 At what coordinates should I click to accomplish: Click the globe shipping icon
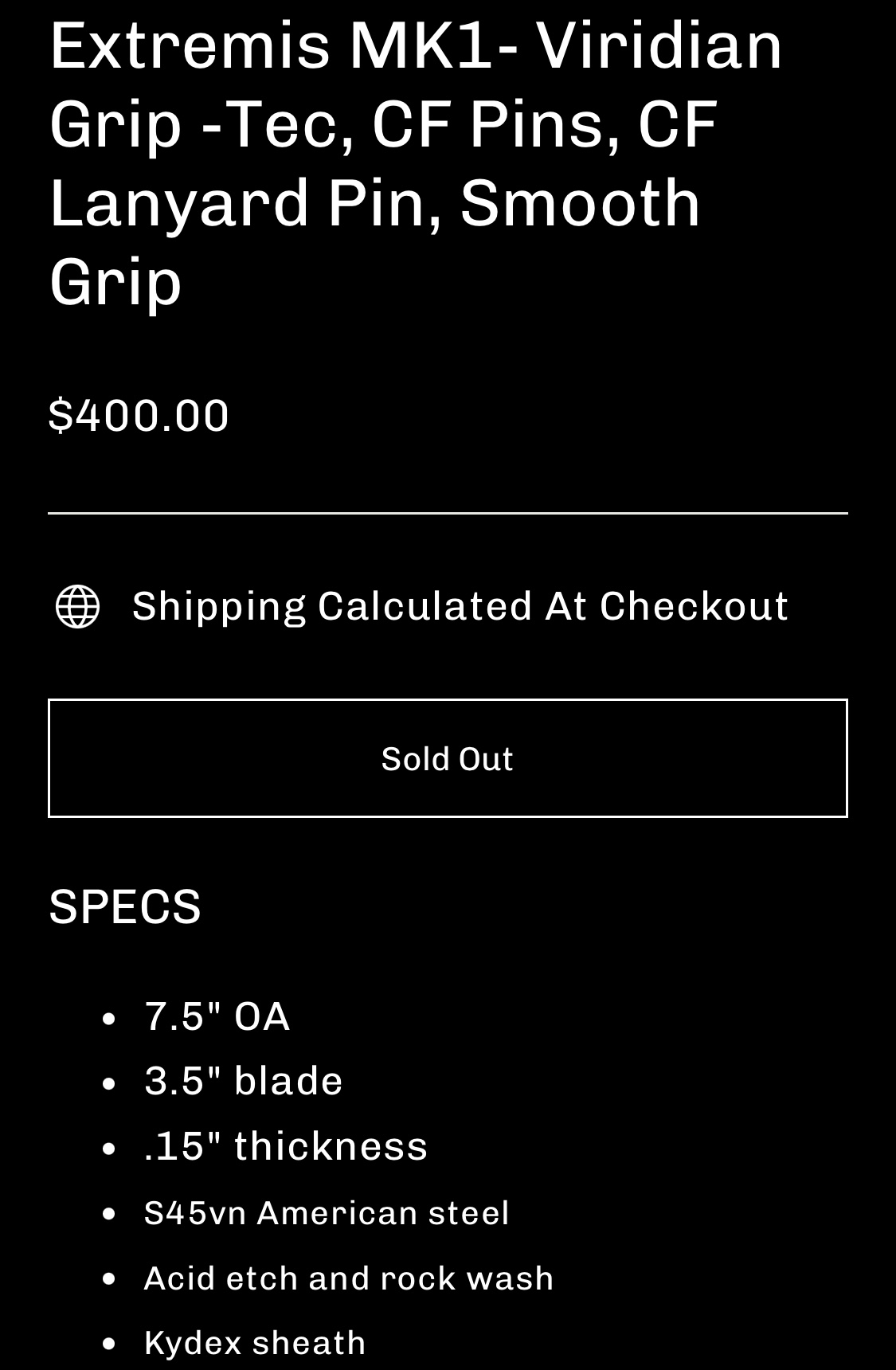pyautogui.click(x=77, y=606)
